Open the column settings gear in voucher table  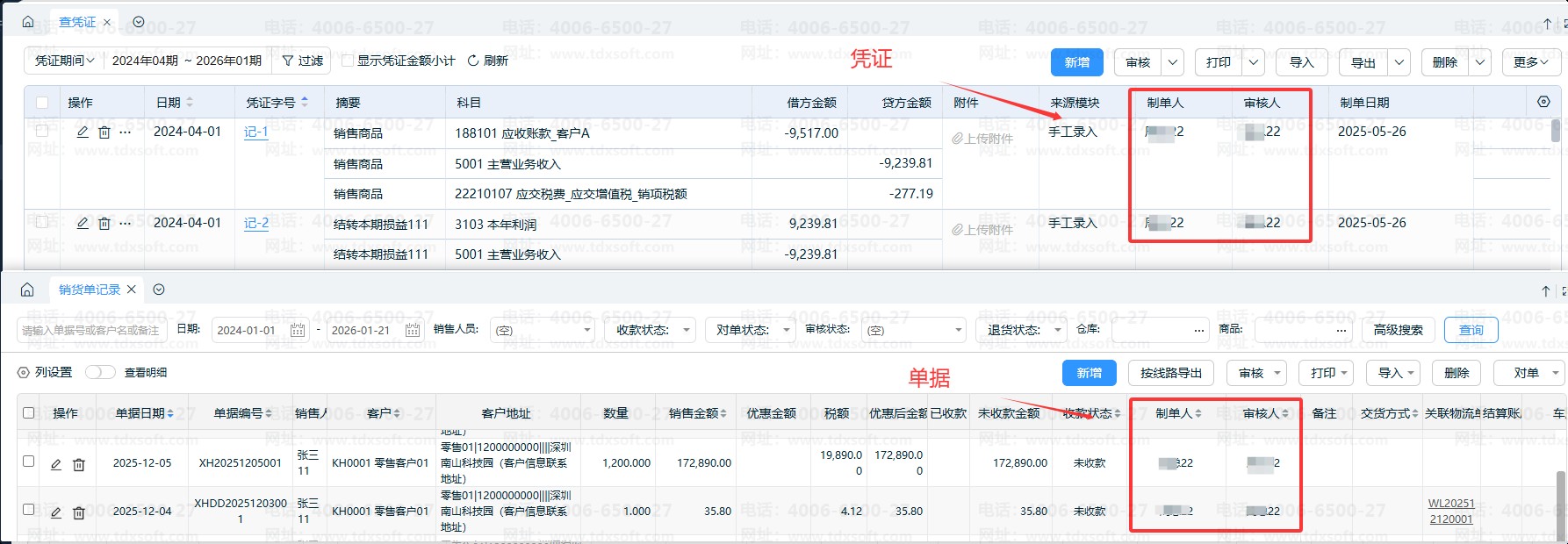1543,103
